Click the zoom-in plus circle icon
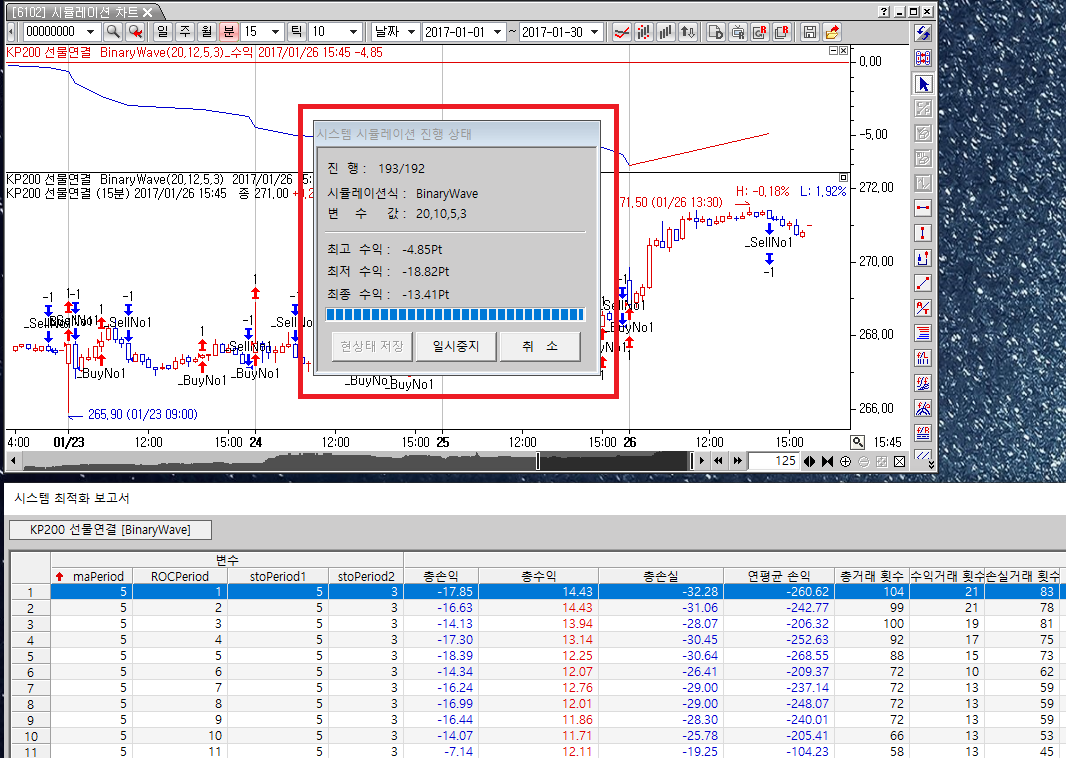This screenshot has height=758, width=1066. pyautogui.click(x=846, y=461)
